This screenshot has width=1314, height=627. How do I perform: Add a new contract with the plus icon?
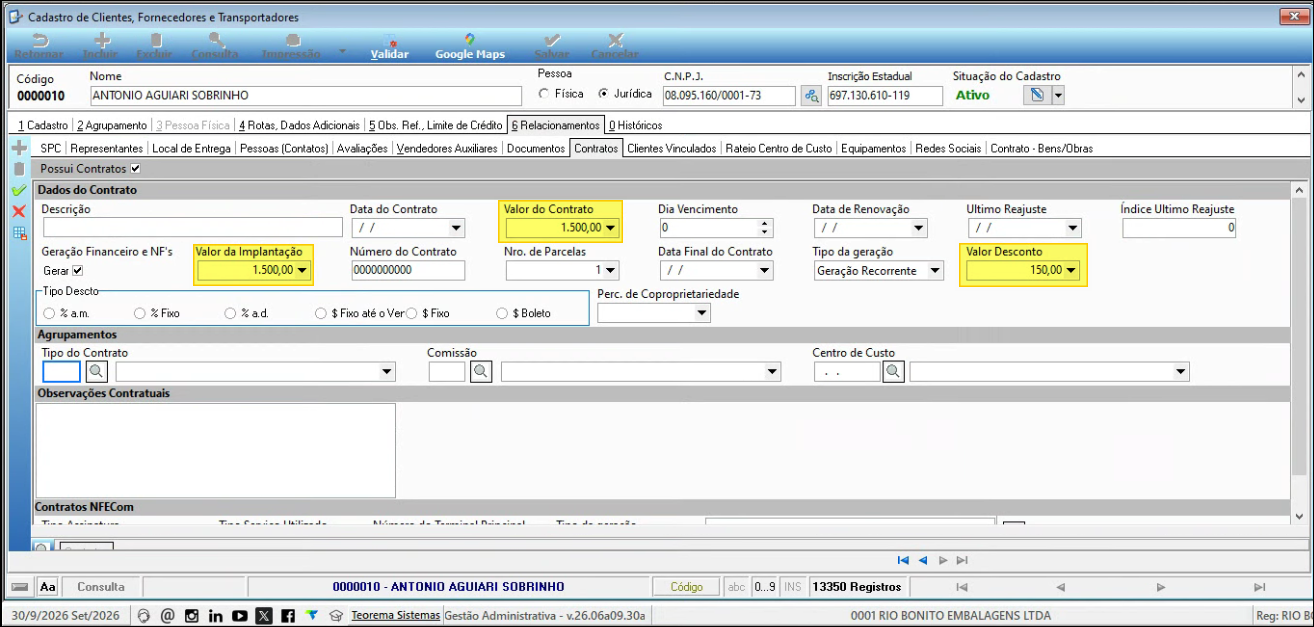click(x=18, y=148)
